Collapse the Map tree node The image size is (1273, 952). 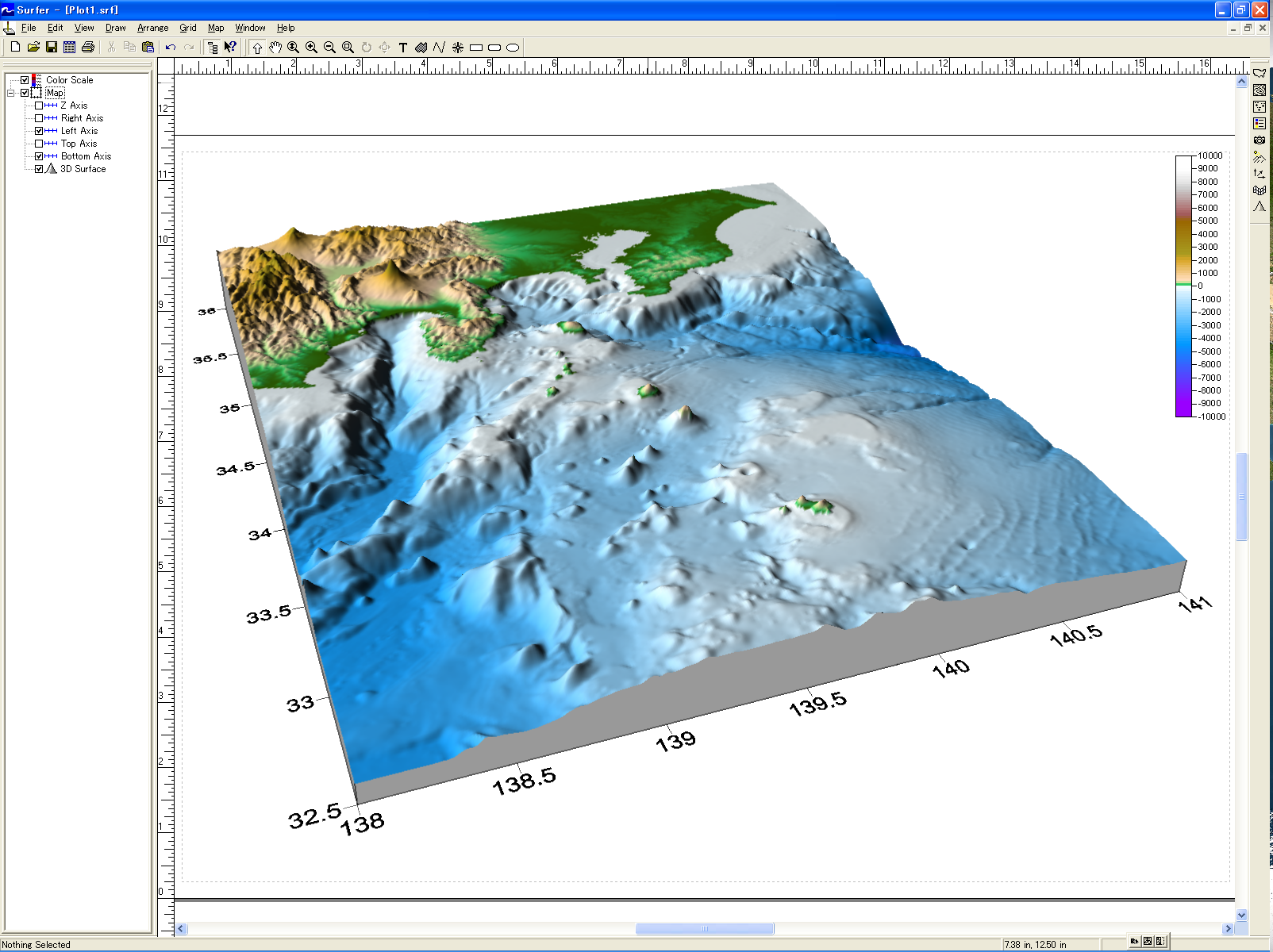(x=11, y=93)
